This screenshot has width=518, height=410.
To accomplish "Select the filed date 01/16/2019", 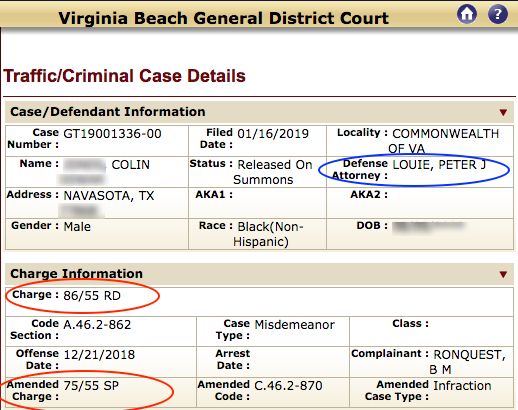I will click(x=273, y=134).
